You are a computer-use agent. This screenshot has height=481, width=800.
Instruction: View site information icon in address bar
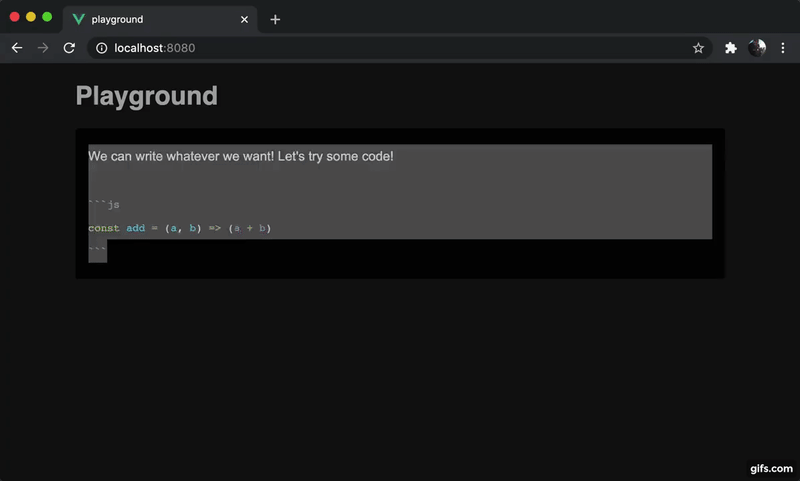point(102,48)
